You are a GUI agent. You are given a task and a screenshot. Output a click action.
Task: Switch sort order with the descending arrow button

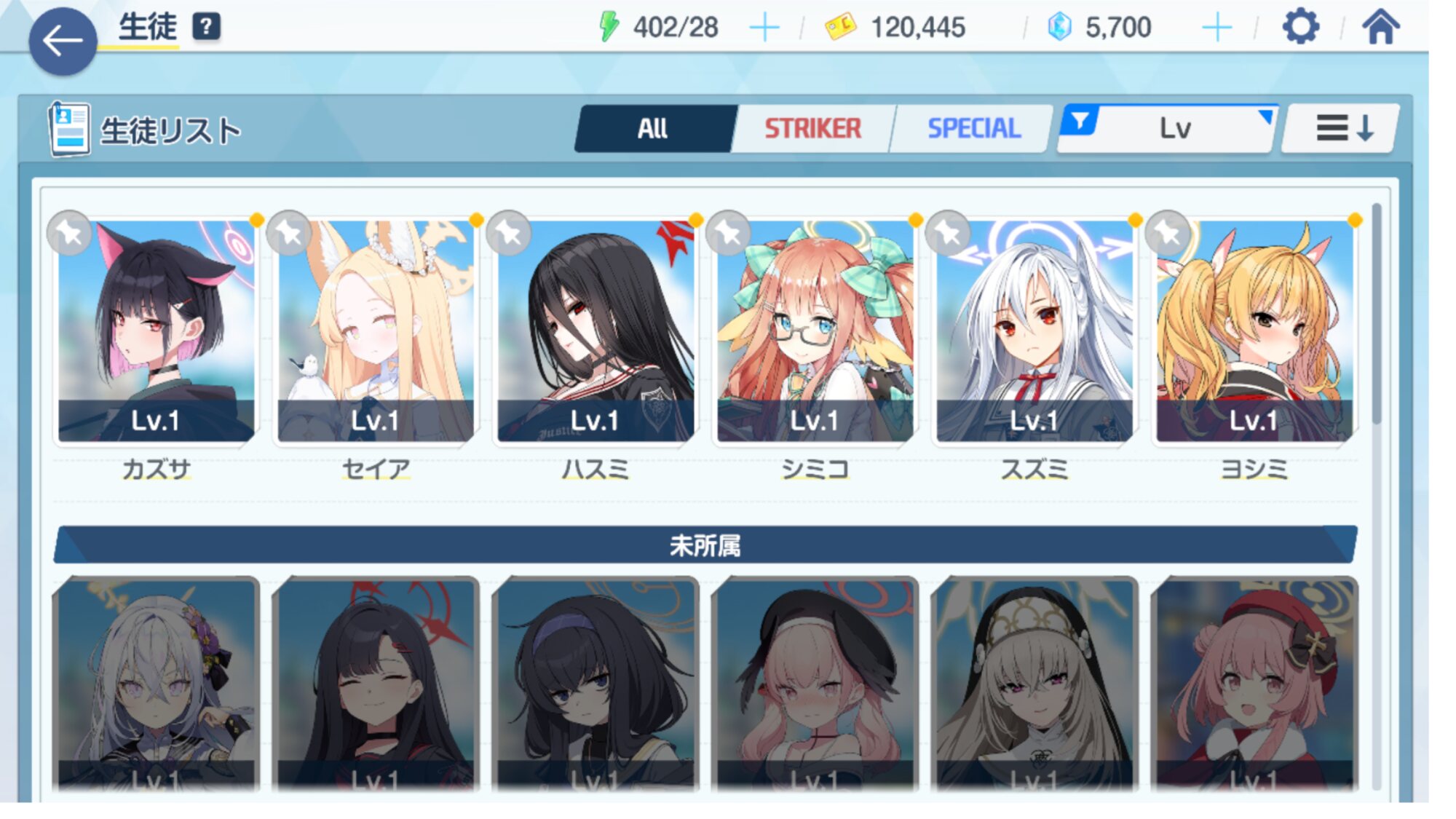[x=1342, y=129]
